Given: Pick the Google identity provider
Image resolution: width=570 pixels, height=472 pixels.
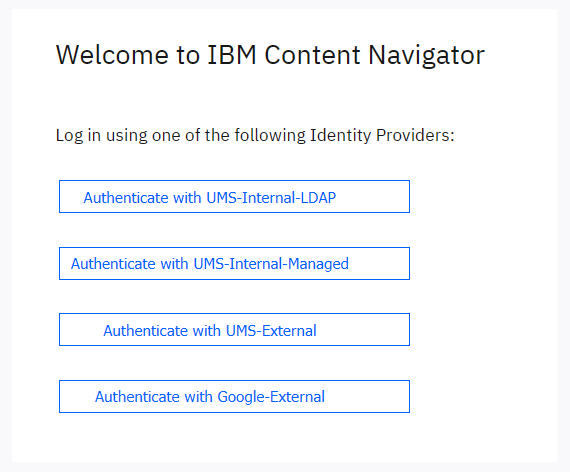Looking at the screenshot, I should click(234, 396).
